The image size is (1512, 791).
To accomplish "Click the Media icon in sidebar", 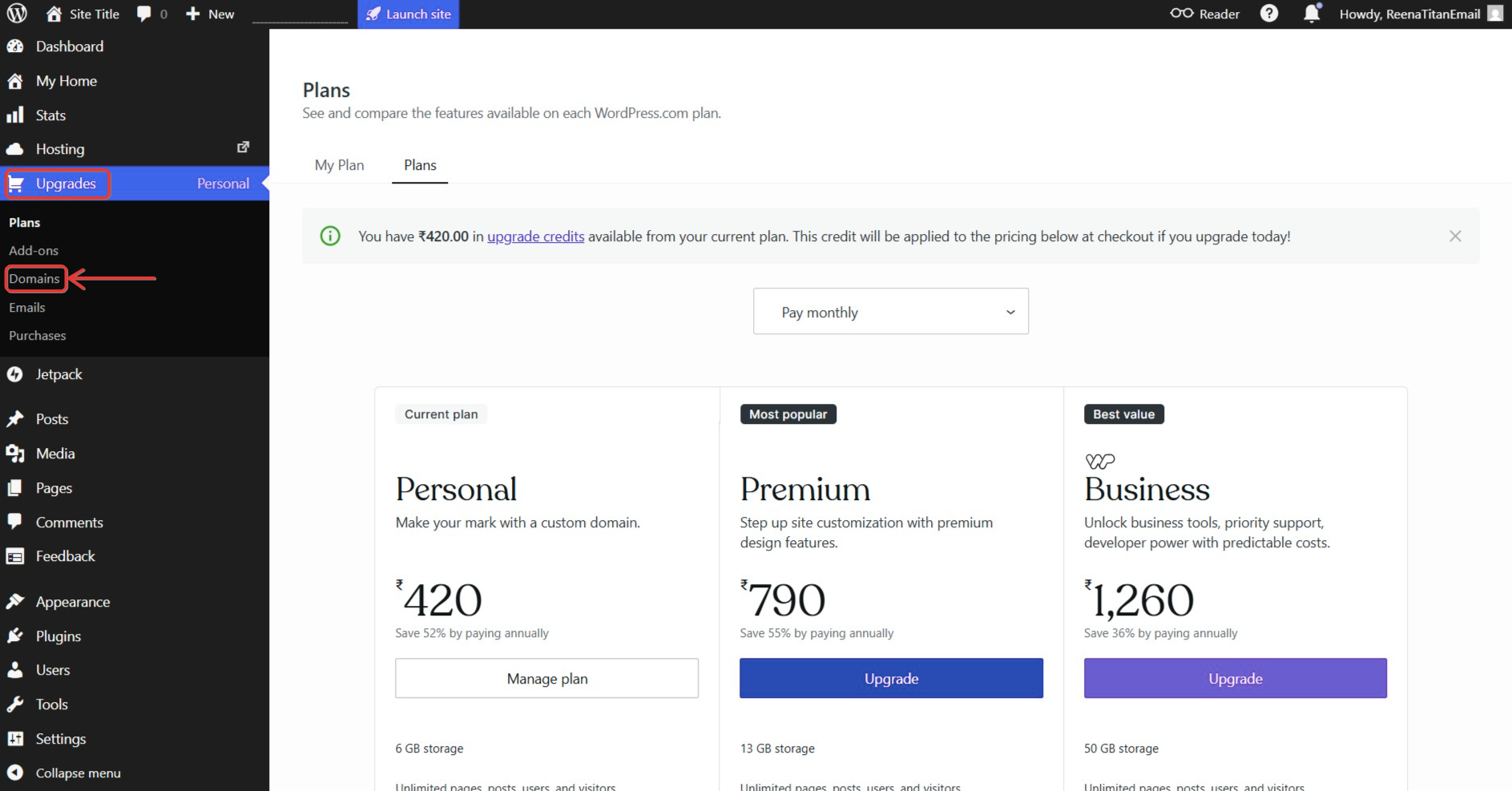I will click(x=15, y=454).
